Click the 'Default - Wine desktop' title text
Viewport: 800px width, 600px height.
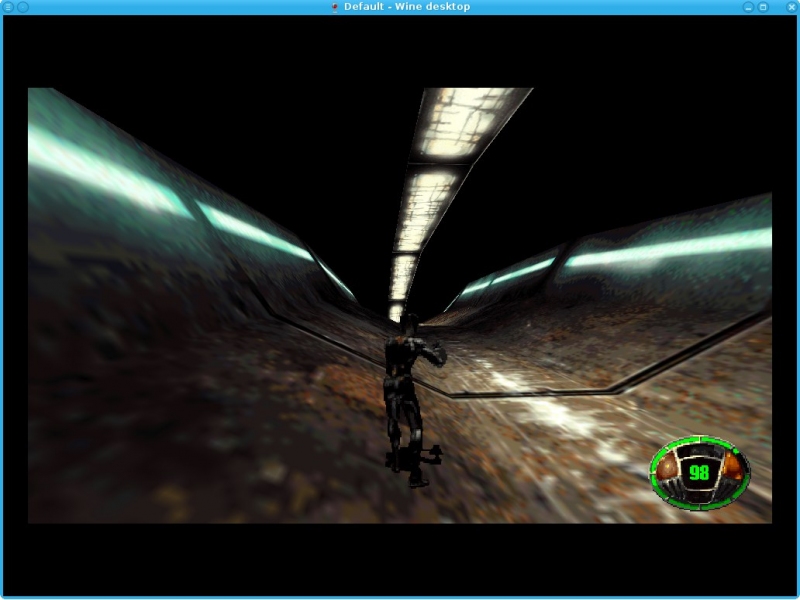406,7
